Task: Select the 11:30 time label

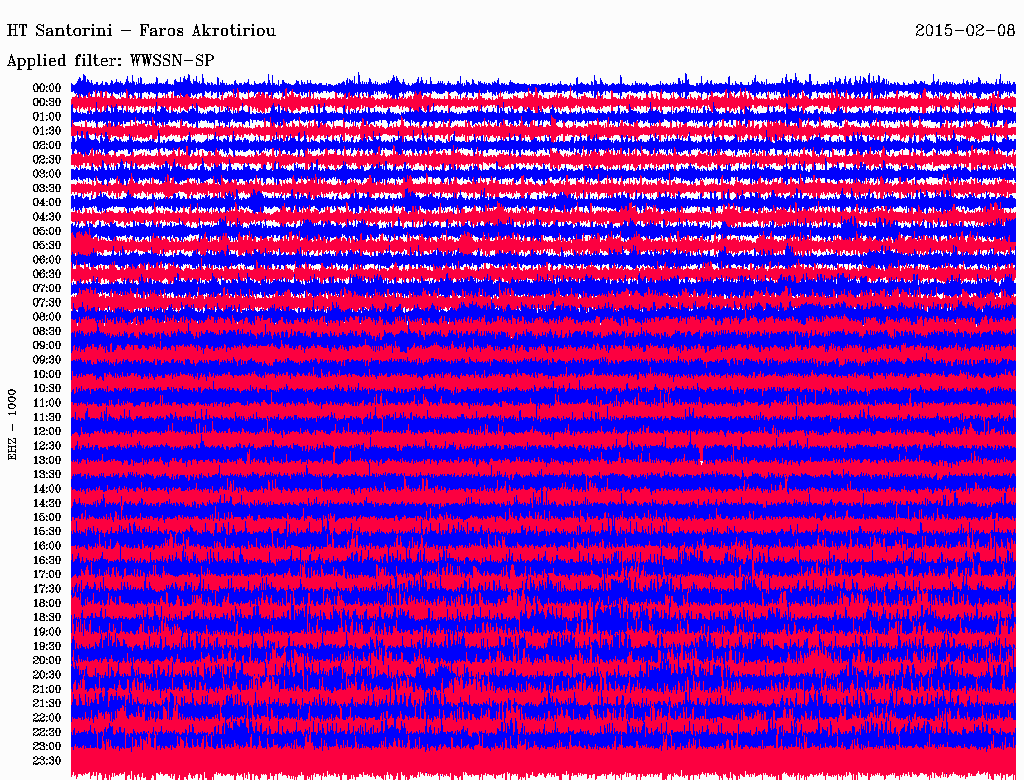Action: click(47, 417)
